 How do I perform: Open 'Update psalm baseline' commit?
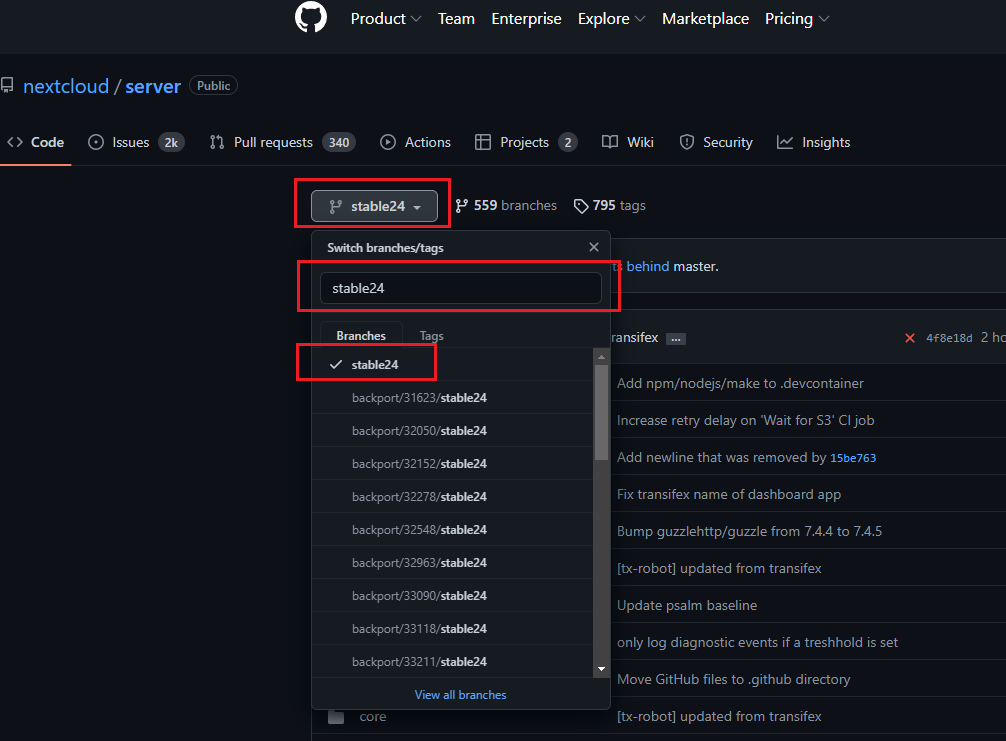pyautogui.click(x=686, y=606)
